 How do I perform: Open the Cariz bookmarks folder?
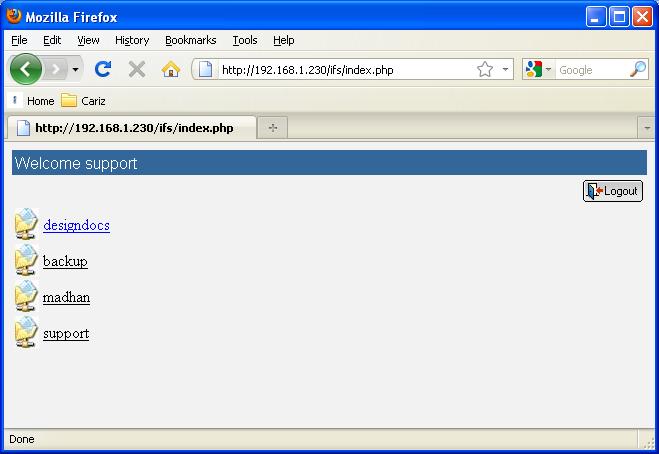tap(83, 101)
